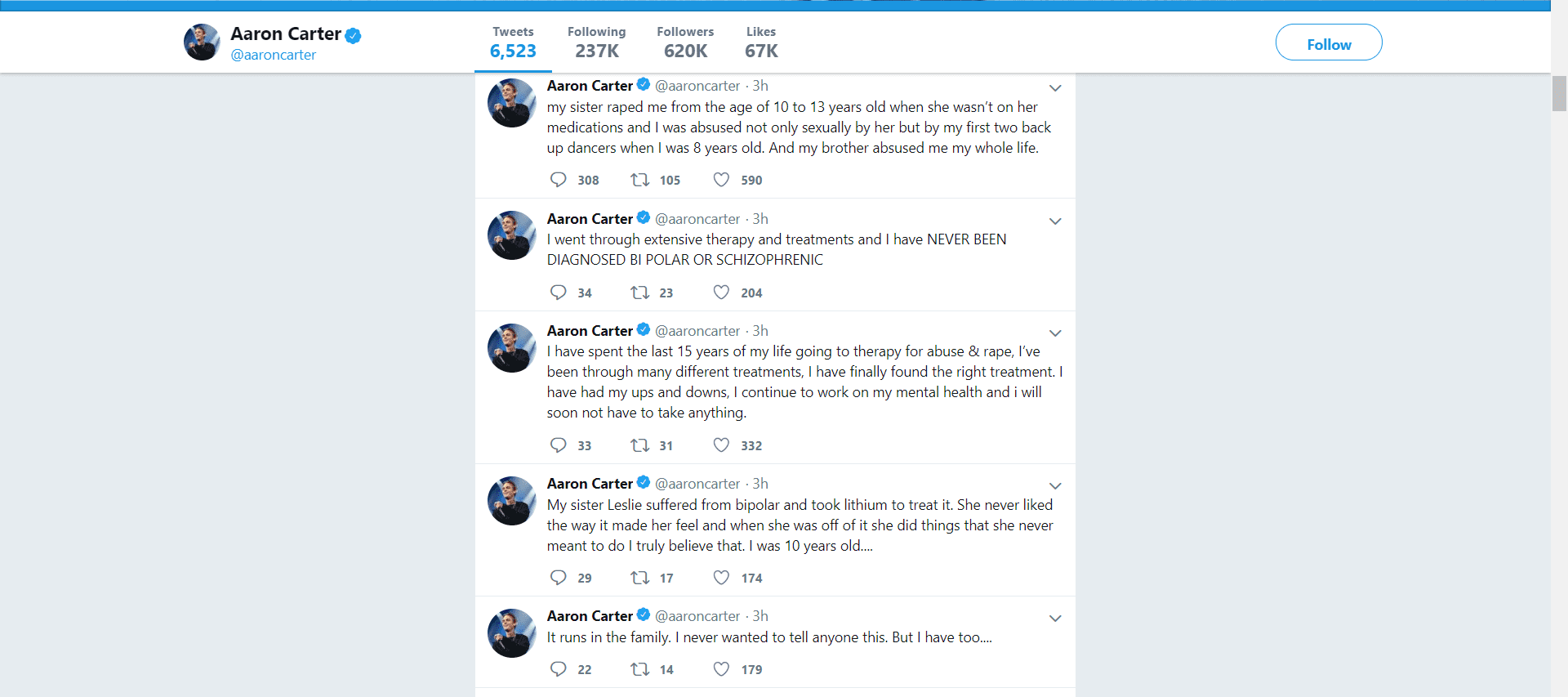Retweet the 'It runs in the family' tweet
The height and width of the screenshot is (697, 1568).
coord(639,669)
